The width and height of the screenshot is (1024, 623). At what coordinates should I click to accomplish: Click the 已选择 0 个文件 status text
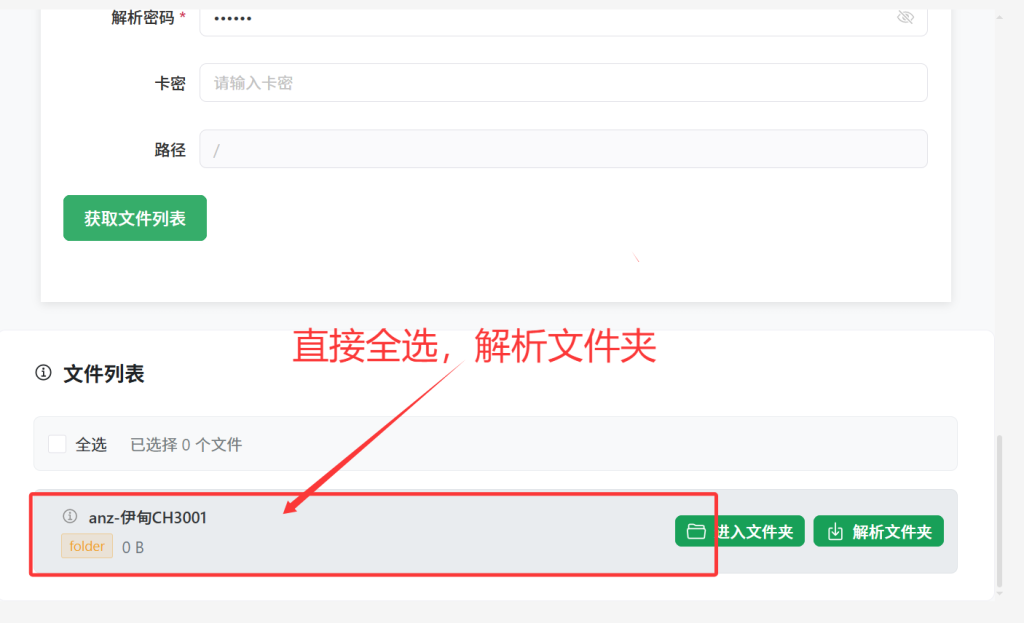pos(186,445)
